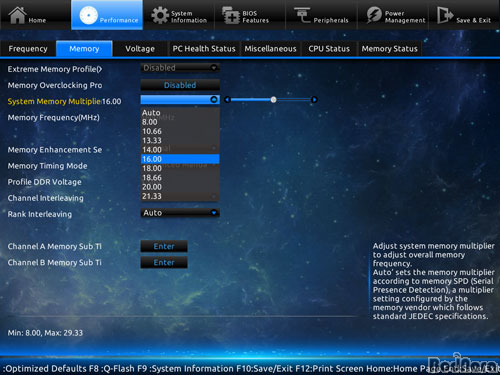Select the Memory tab
The height and width of the screenshot is (375, 500).
pos(84,49)
